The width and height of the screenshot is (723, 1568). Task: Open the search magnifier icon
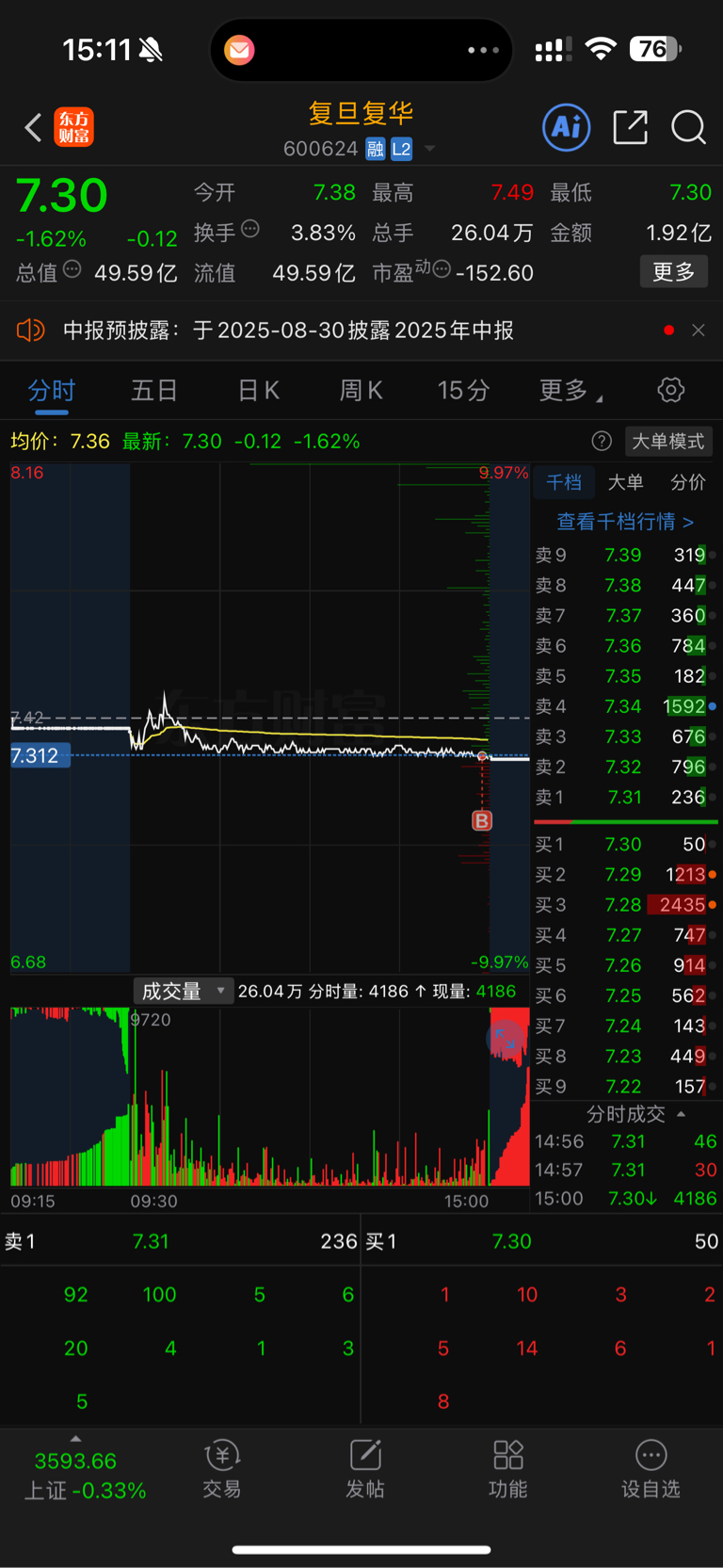[x=688, y=126]
